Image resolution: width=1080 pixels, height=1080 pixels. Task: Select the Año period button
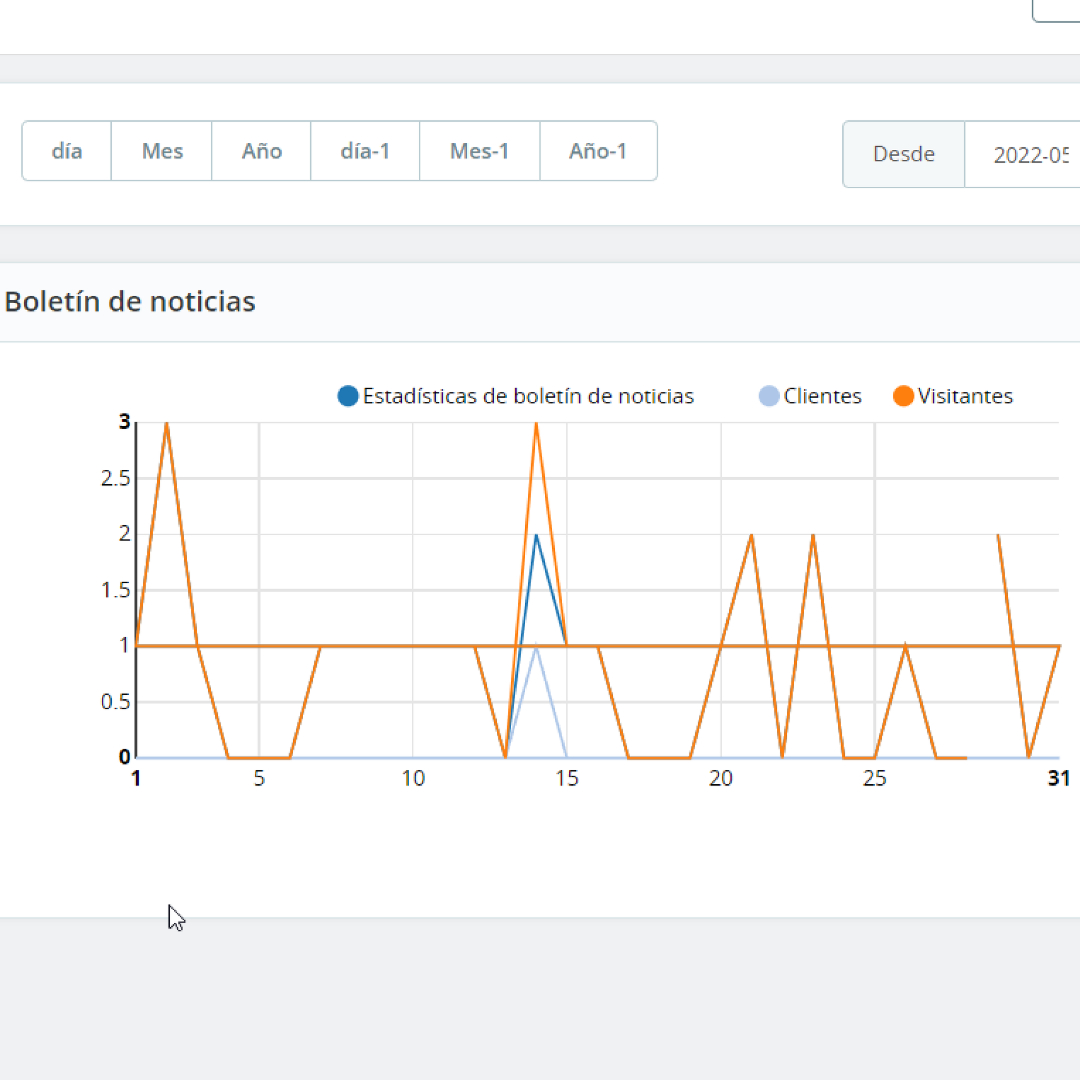(x=262, y=151)
